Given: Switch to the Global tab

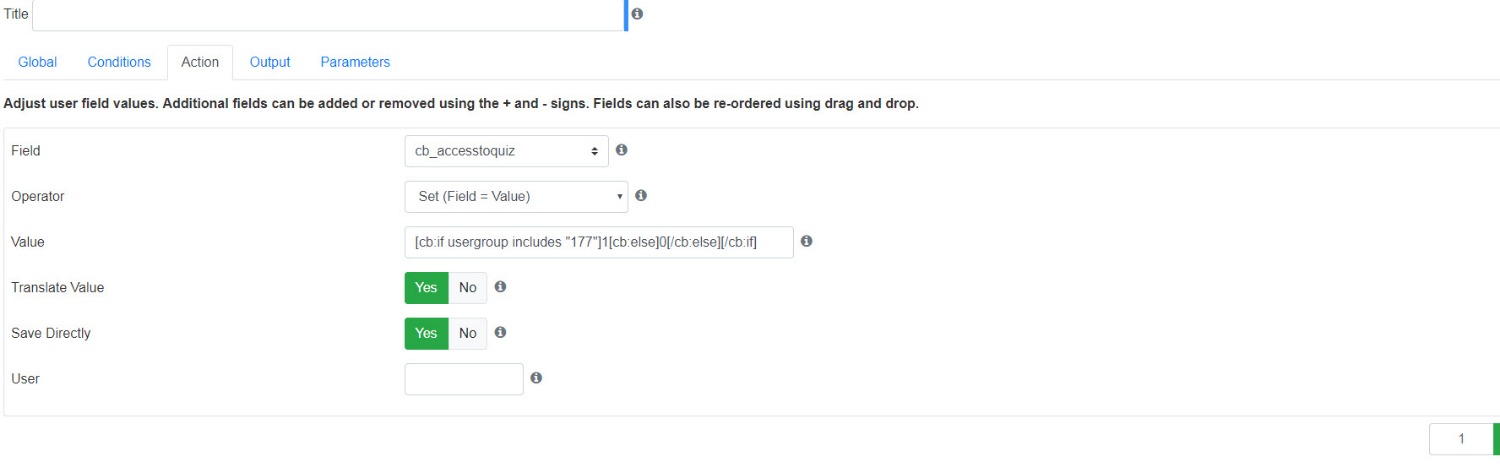Looking at the screenshot, I should click(38, 62).
